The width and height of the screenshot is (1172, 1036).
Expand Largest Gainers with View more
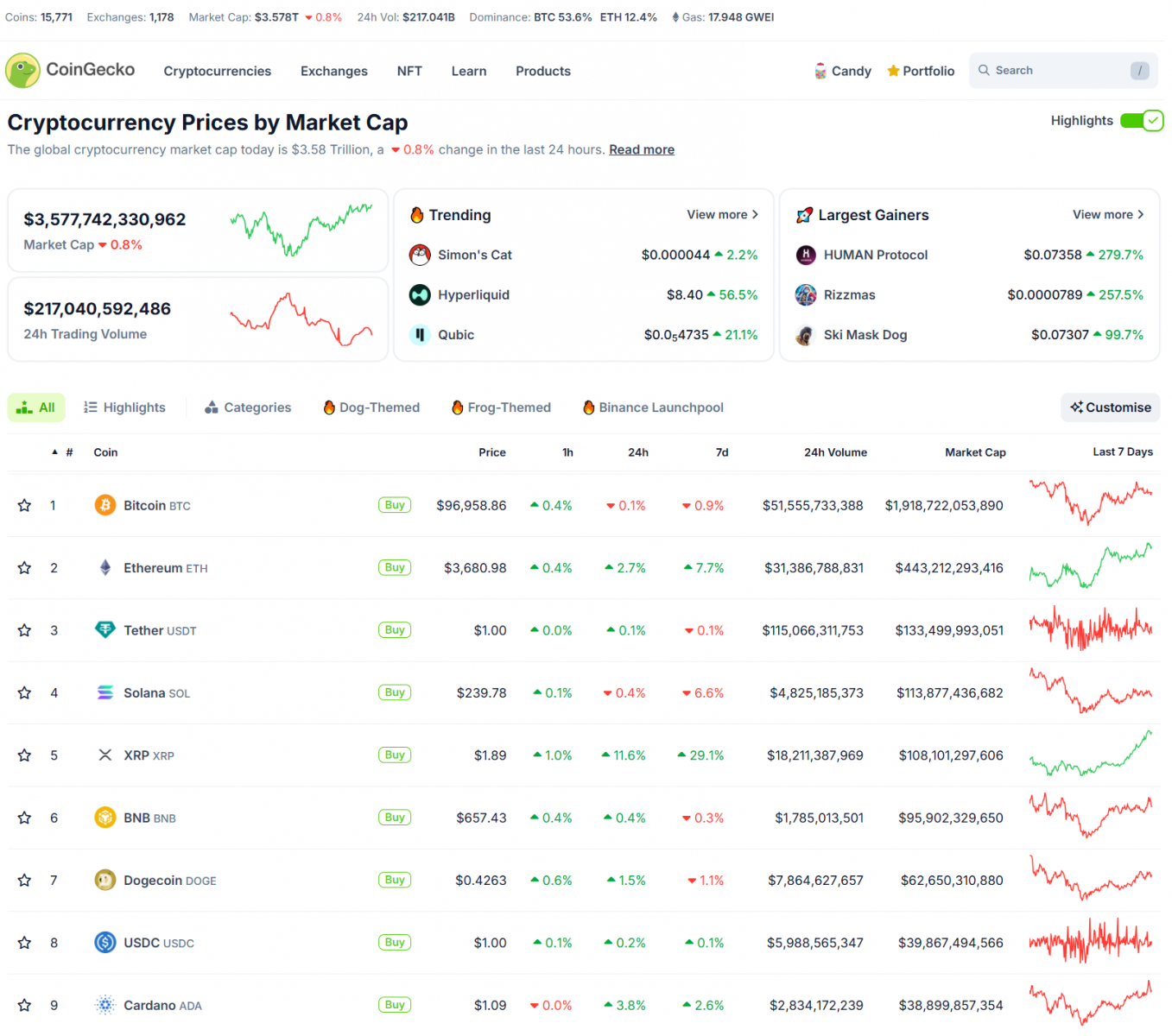(x=1107, y=215)
